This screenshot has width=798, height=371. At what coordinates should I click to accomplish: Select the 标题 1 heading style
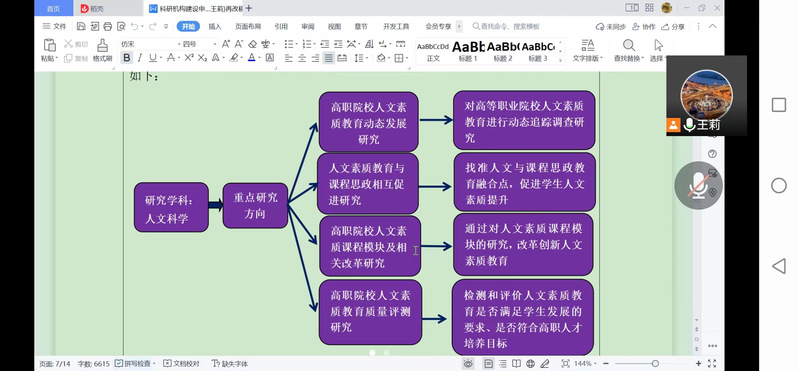[468, 51]
